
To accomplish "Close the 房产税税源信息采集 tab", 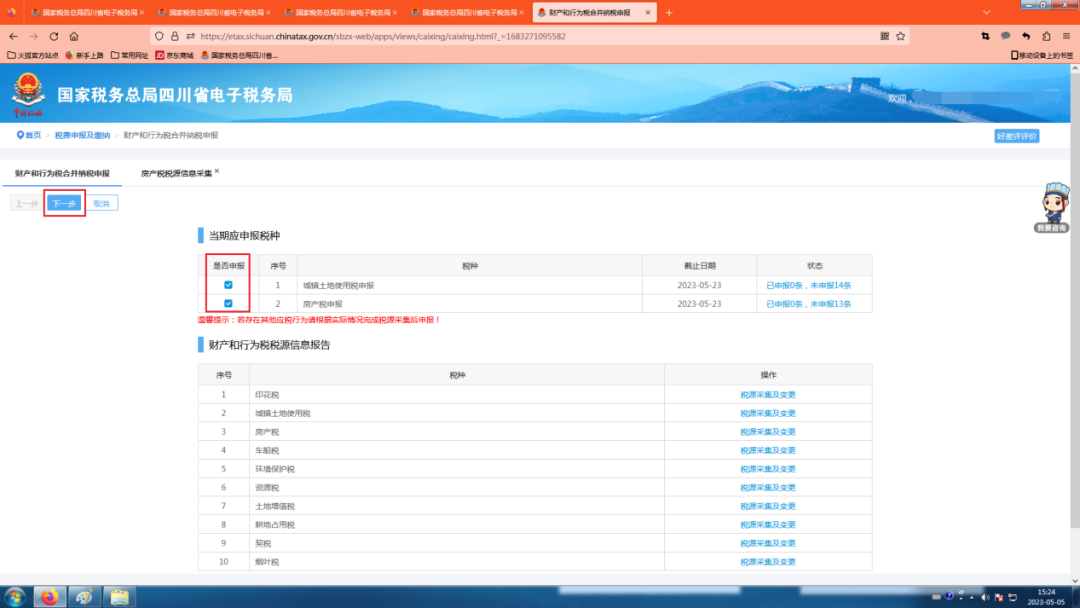I will [x=217, y=172].
